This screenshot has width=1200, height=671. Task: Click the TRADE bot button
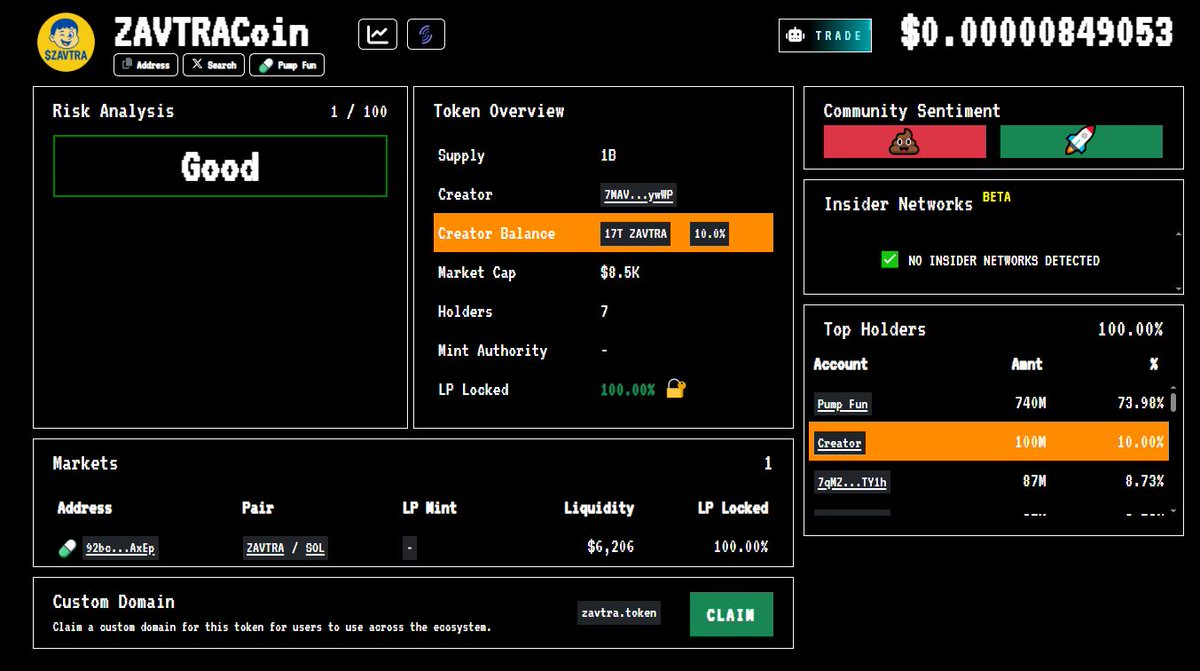[825, 35]
